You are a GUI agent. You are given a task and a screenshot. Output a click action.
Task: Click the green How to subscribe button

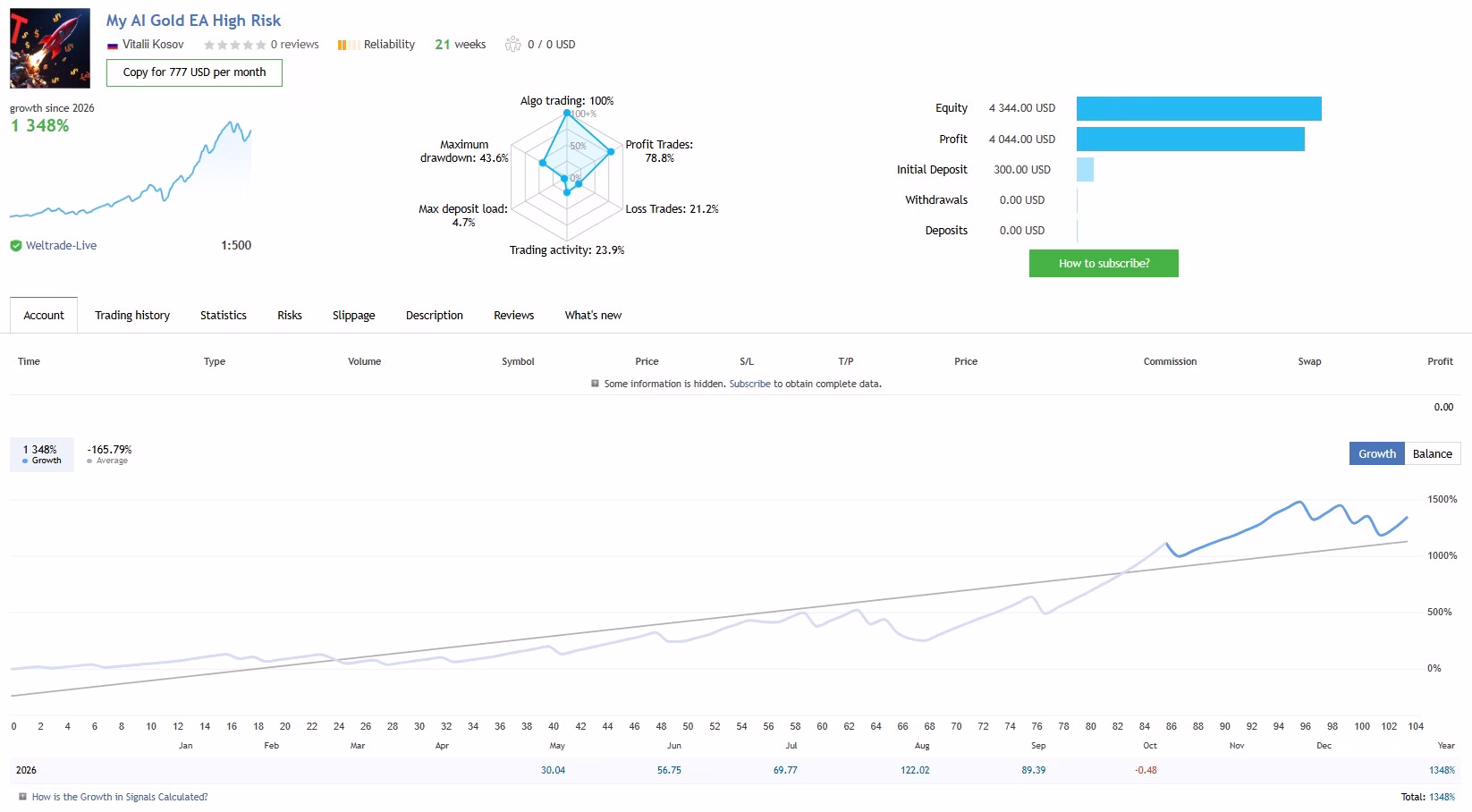1104,263
